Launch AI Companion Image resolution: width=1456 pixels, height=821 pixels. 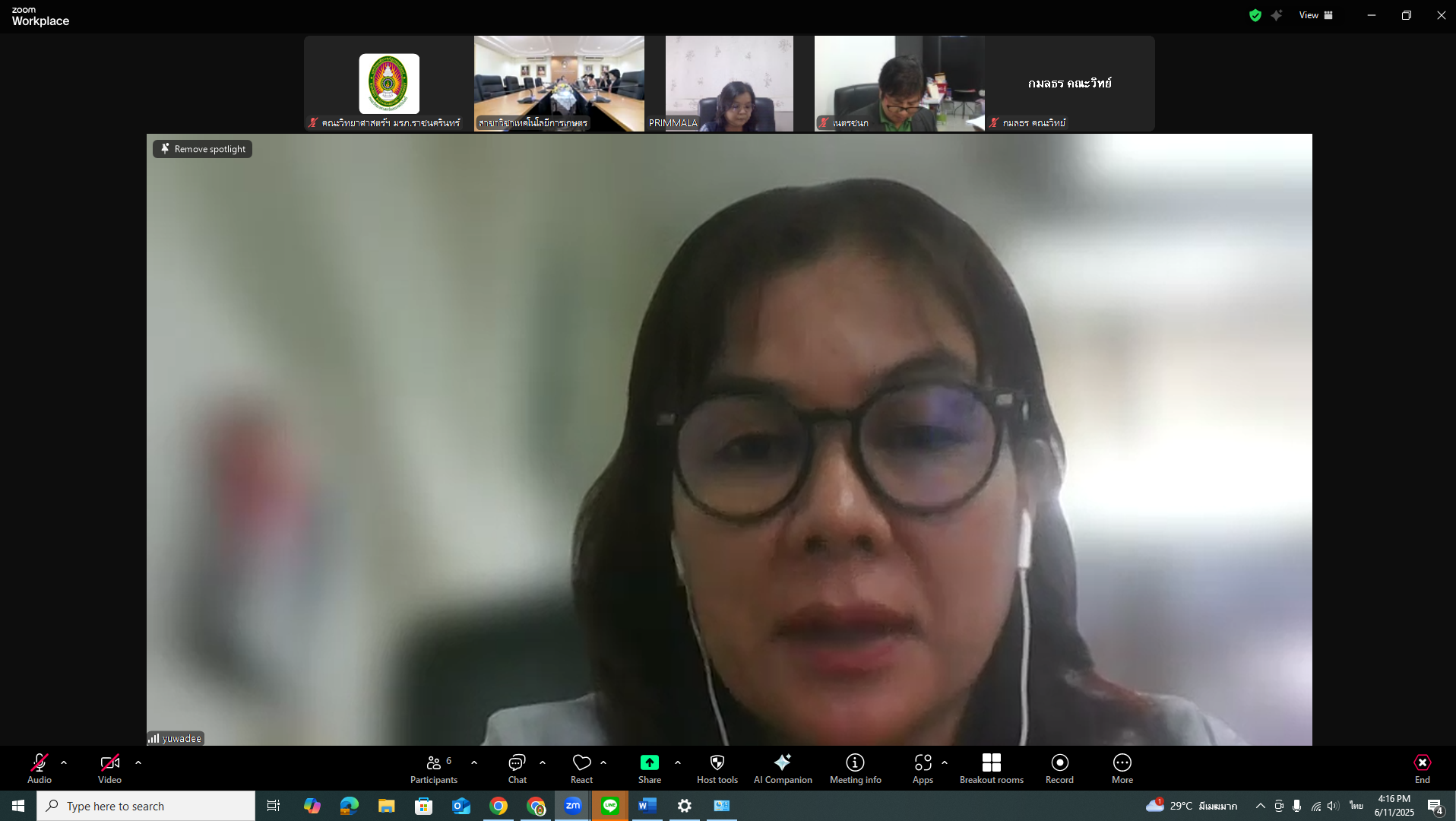pyautogui.click(x=782, y=768)
